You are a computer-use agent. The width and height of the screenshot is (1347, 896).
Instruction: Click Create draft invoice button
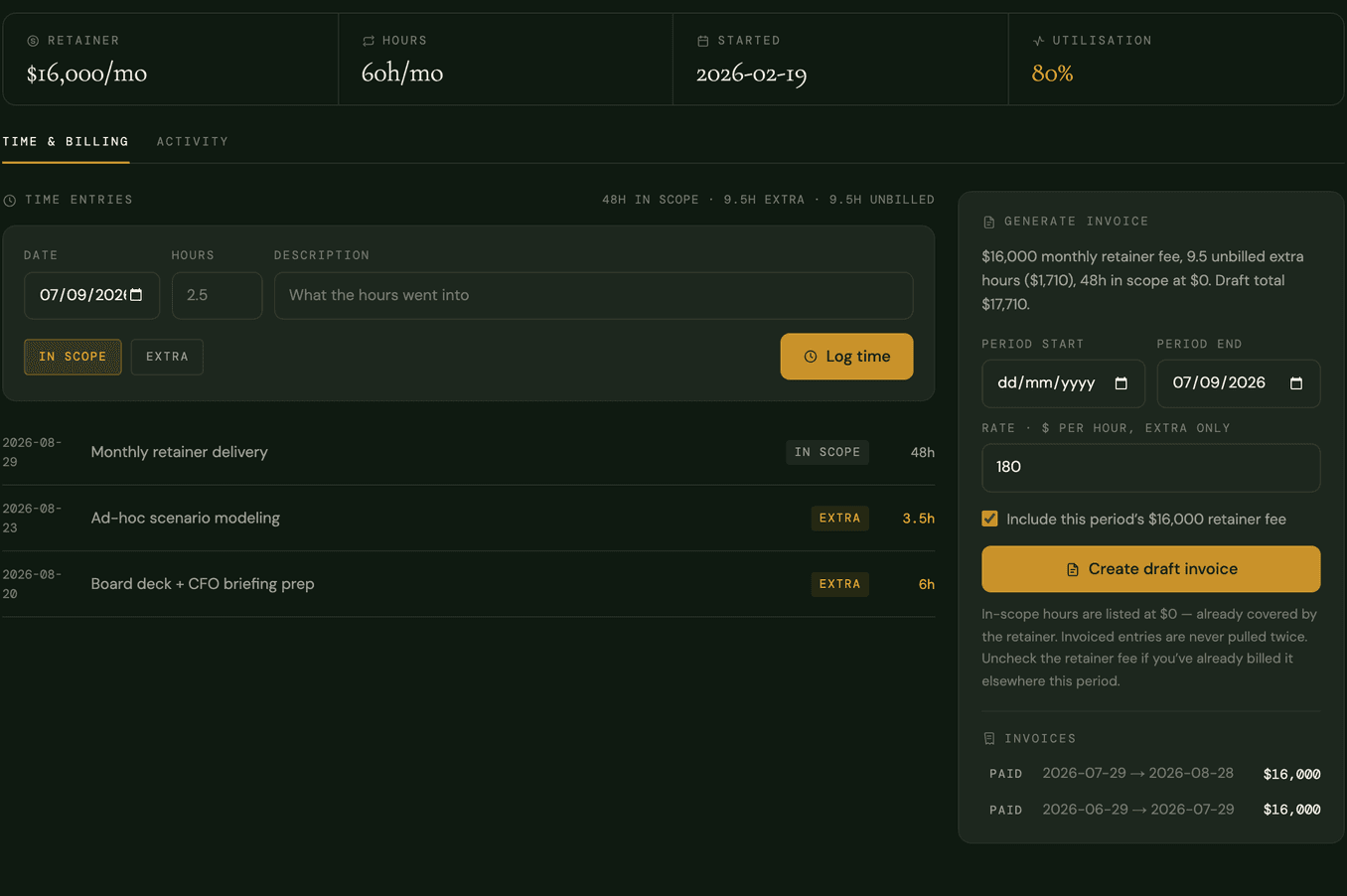coord(1151,569)
